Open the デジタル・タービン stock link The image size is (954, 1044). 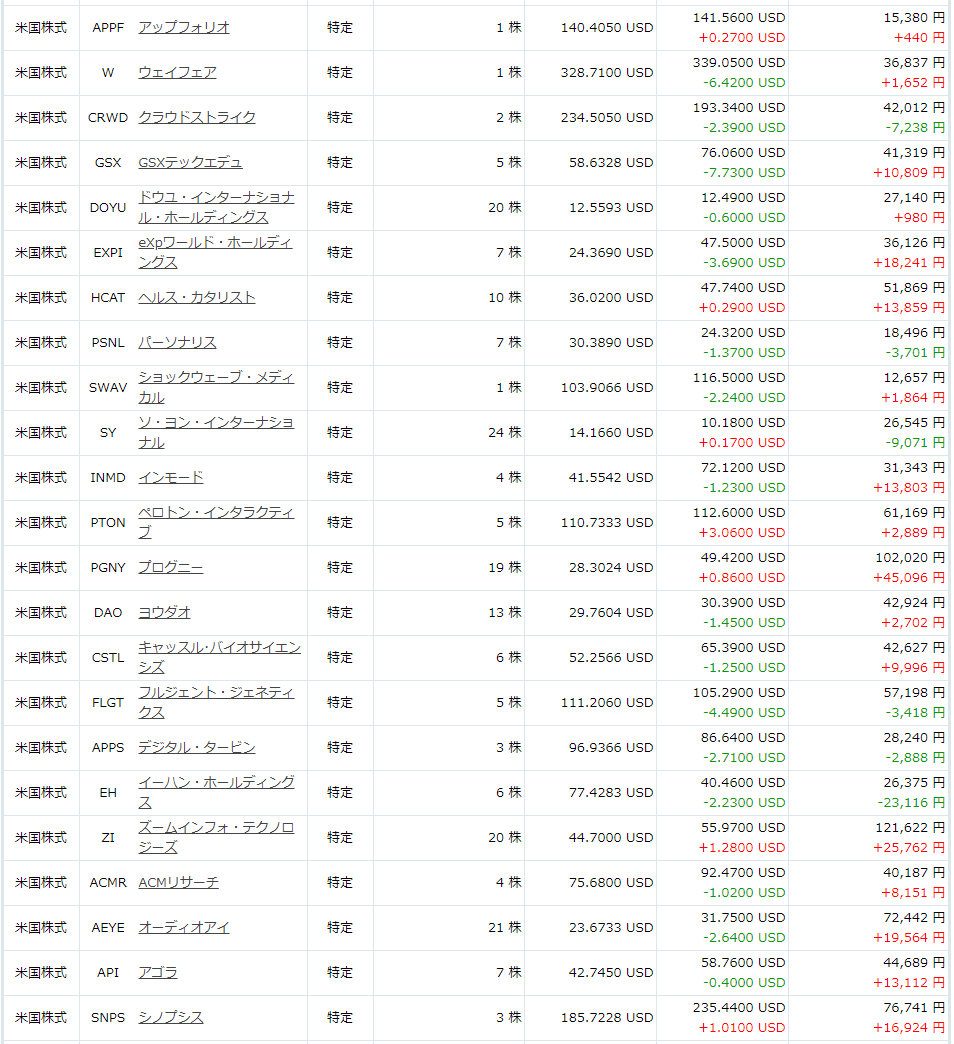(x=197, y=748)
